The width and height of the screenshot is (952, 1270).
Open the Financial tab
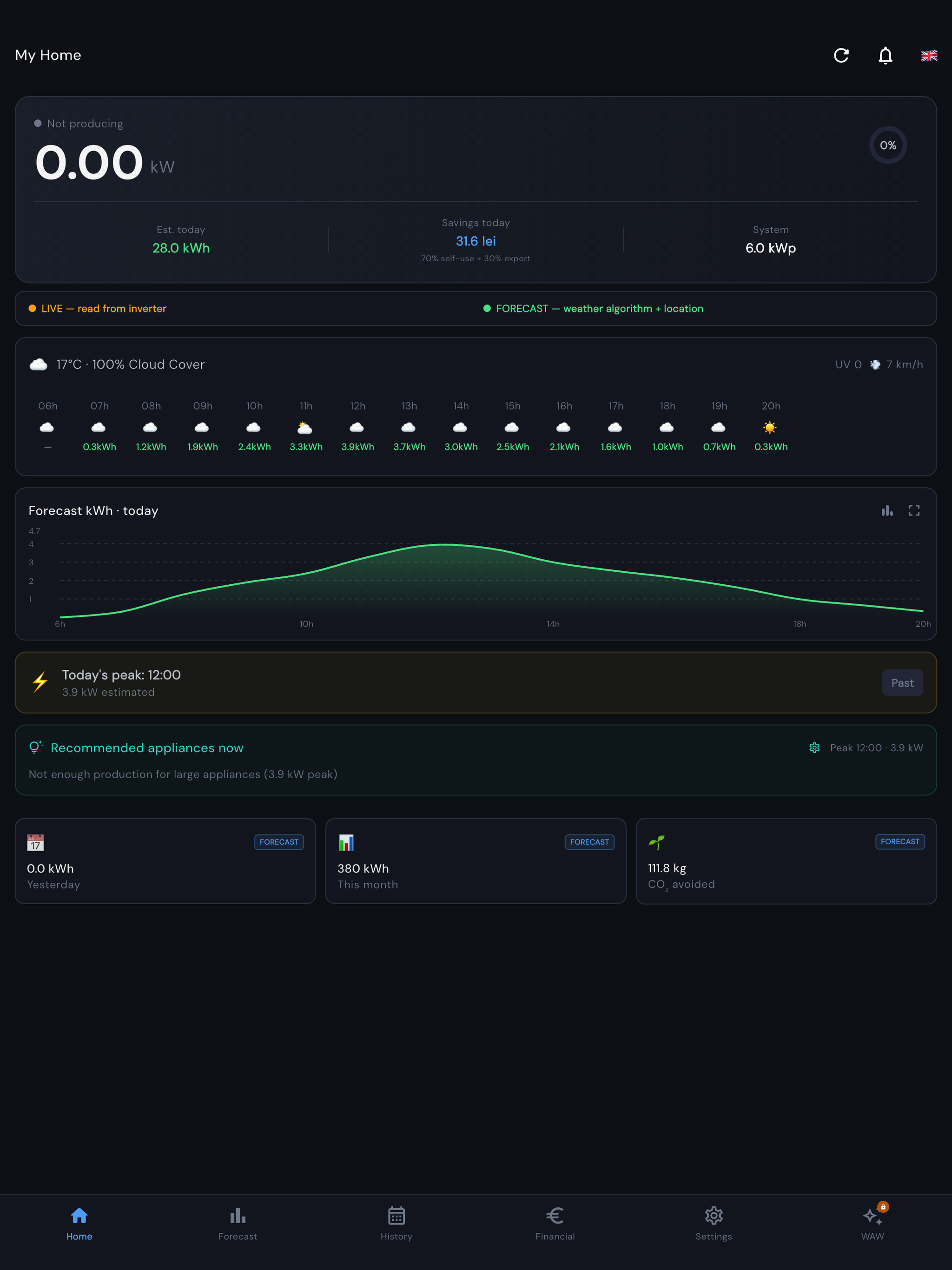click(x=555, y=1224)
